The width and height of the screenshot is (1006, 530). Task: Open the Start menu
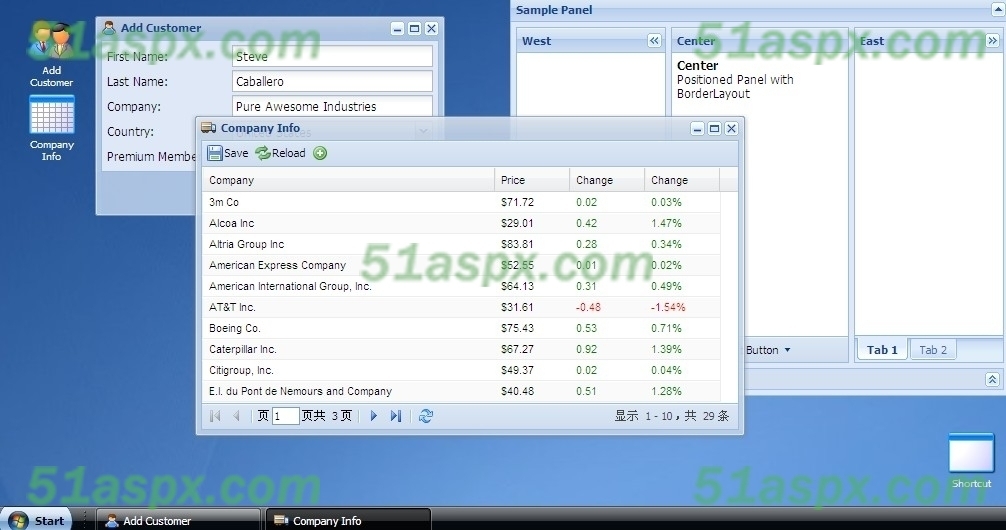[x=37, y=520]
